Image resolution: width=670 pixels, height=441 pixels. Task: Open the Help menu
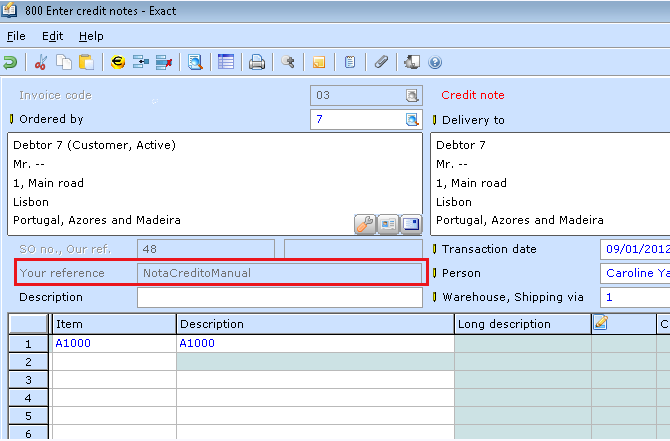point(91,36)
